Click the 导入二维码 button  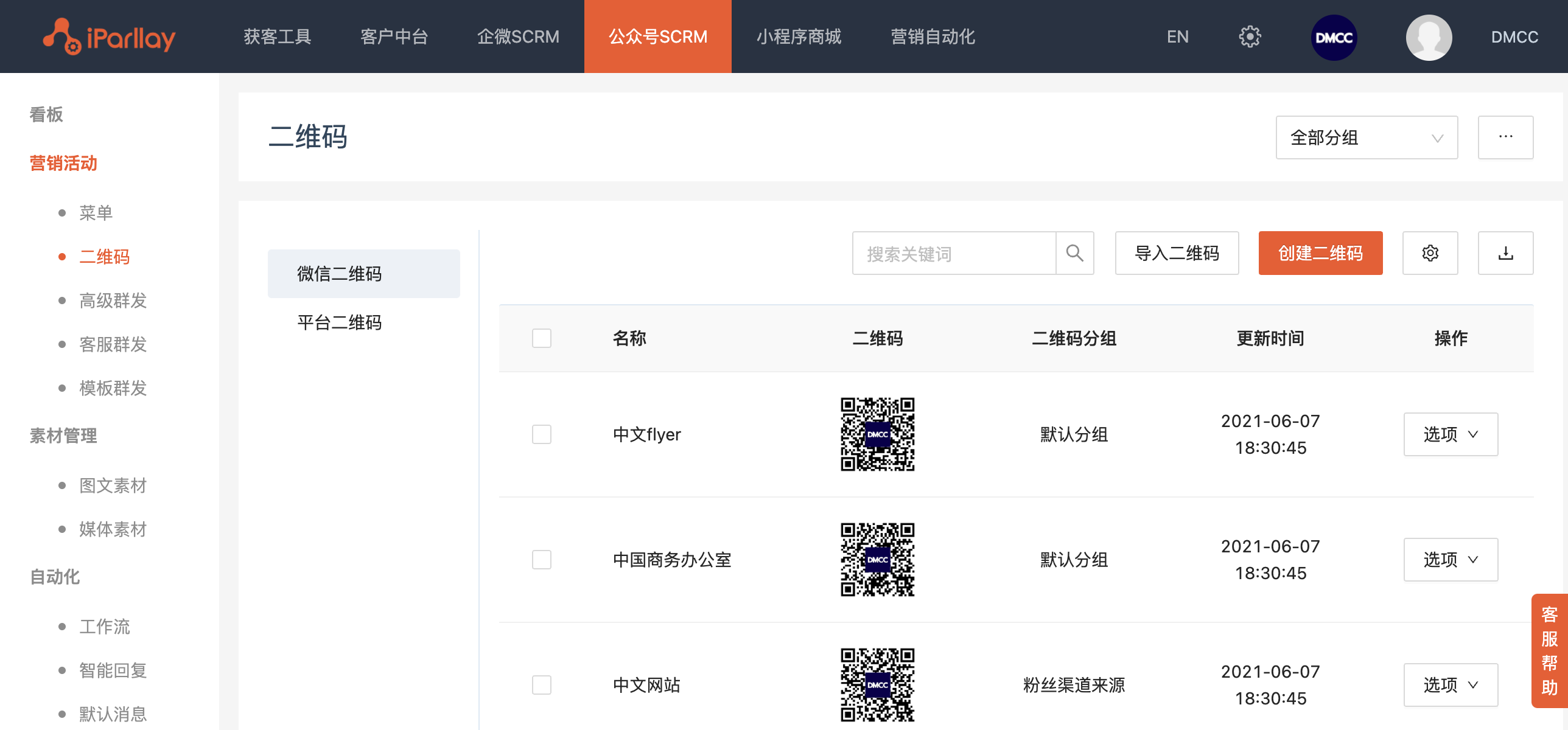tap(1176, 253)
